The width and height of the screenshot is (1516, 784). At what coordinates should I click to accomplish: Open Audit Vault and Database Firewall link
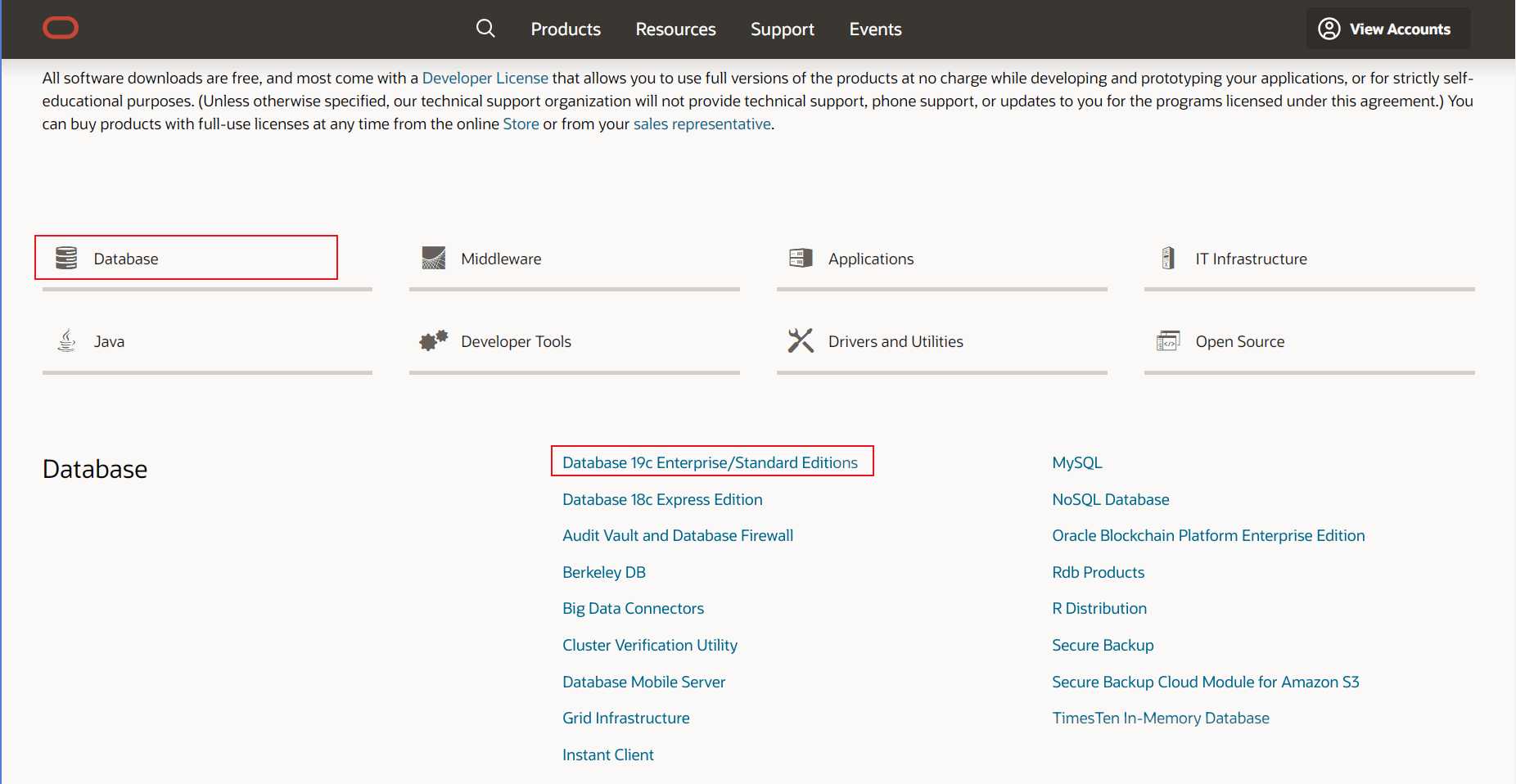click(678, 535)
